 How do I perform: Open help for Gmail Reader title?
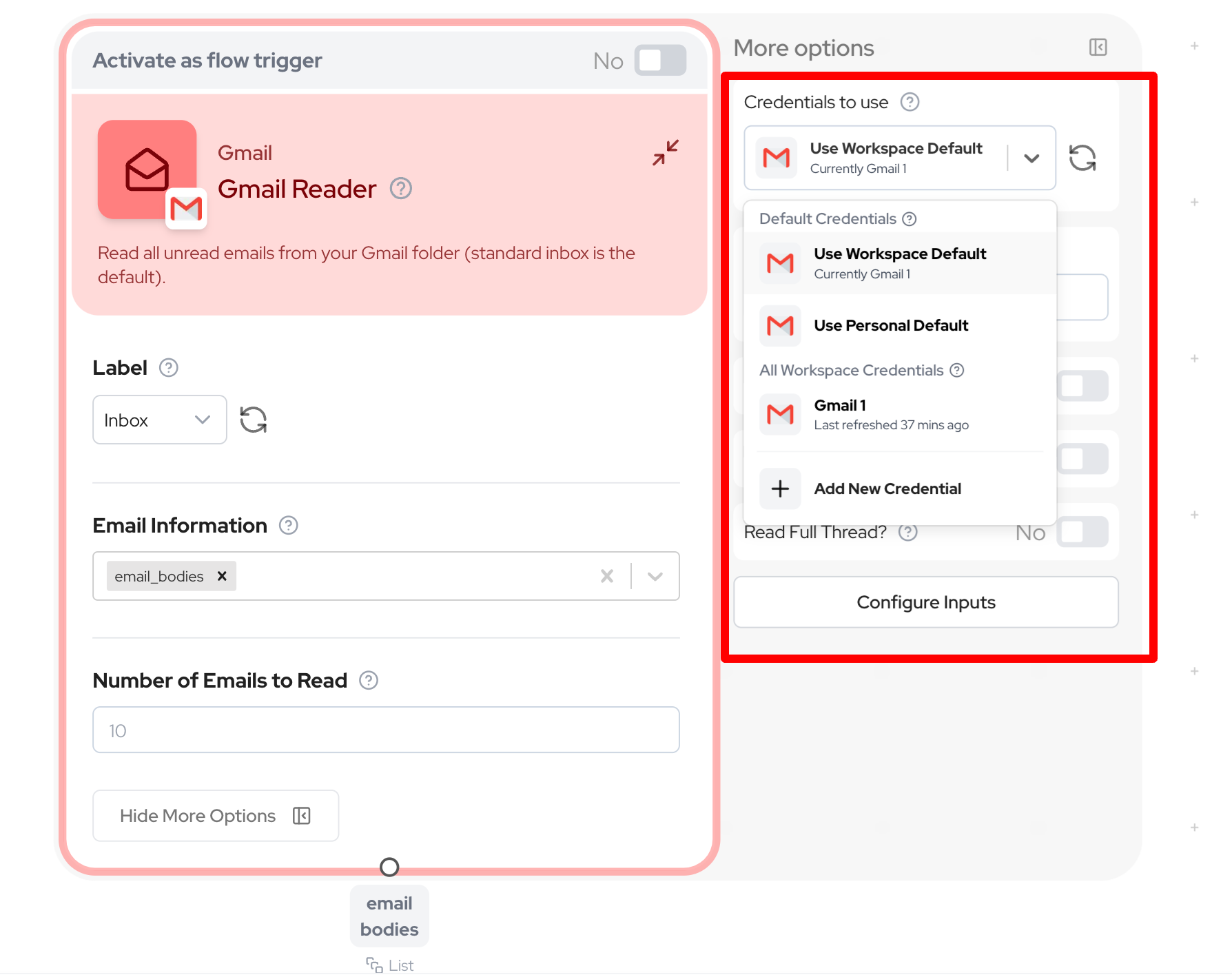pyautogui.click(x=401, y=188)
